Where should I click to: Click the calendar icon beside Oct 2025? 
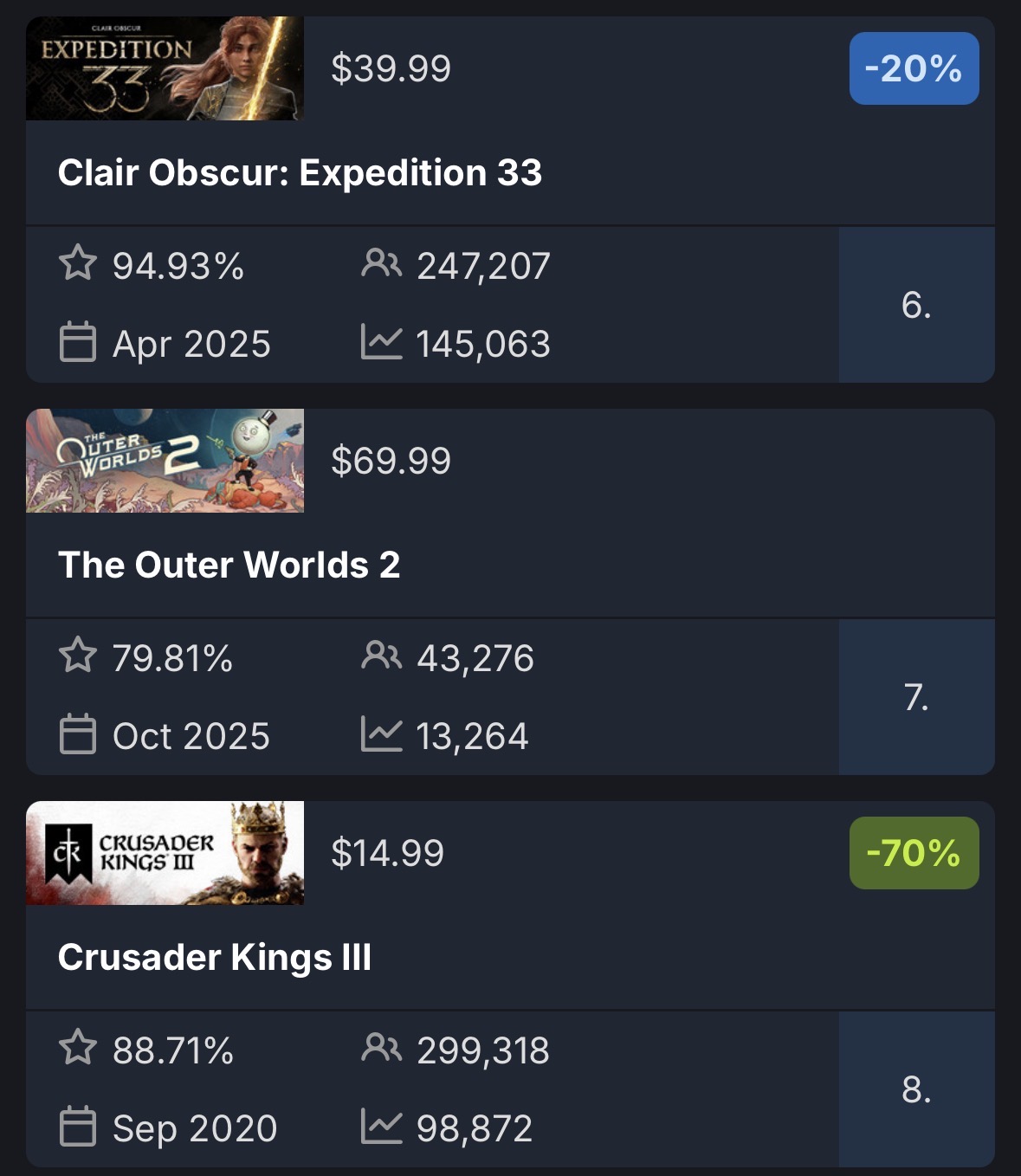[x=78, y=734]
